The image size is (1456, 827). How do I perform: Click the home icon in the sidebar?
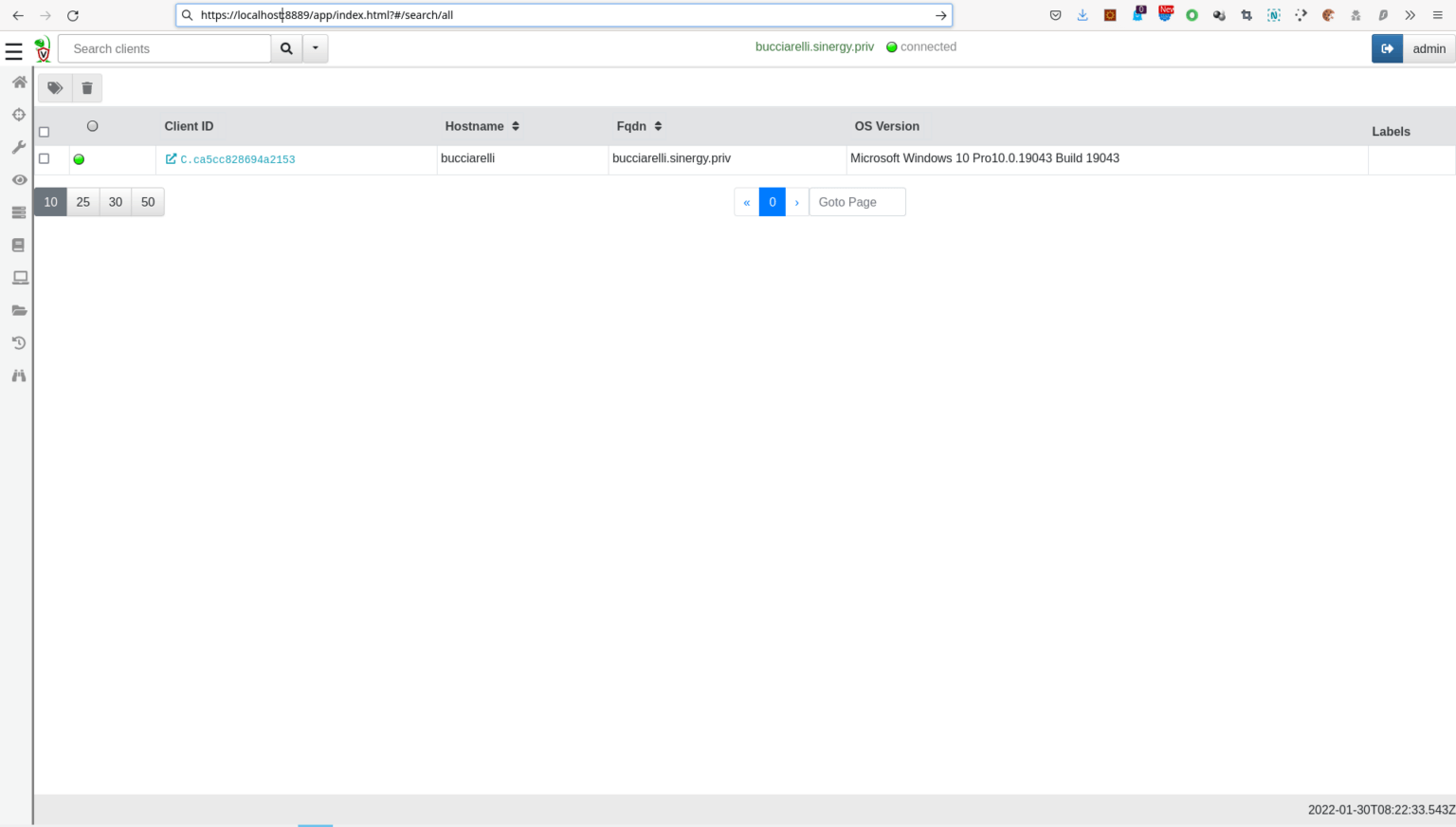click(19, 83)
